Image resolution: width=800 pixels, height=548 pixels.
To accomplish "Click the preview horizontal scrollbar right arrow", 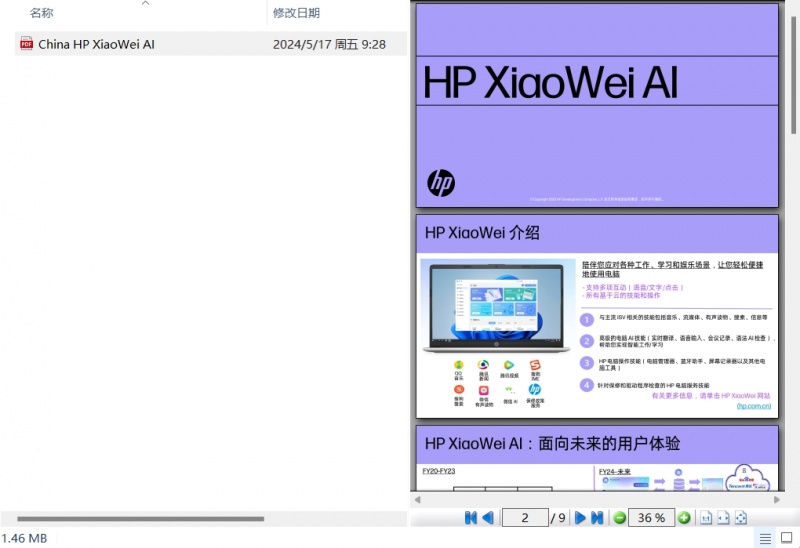I will tap(777, 500).
